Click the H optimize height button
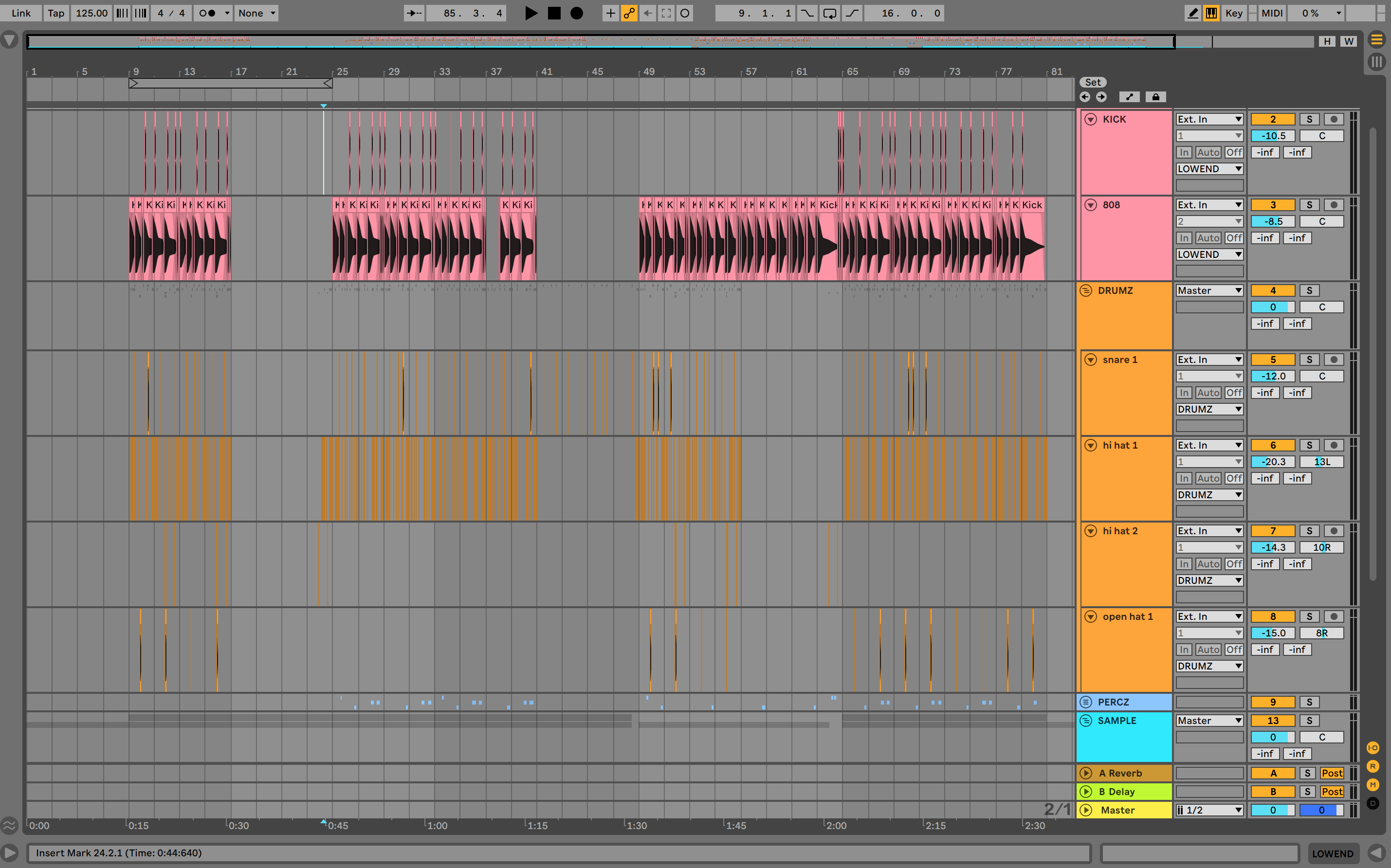Viewport: 1391px width, 868px height. coord(1327,41)
